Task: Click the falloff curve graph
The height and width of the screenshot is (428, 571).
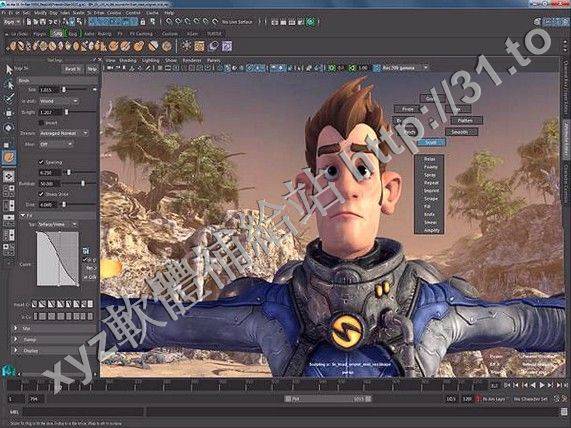Action: point(58,258)
